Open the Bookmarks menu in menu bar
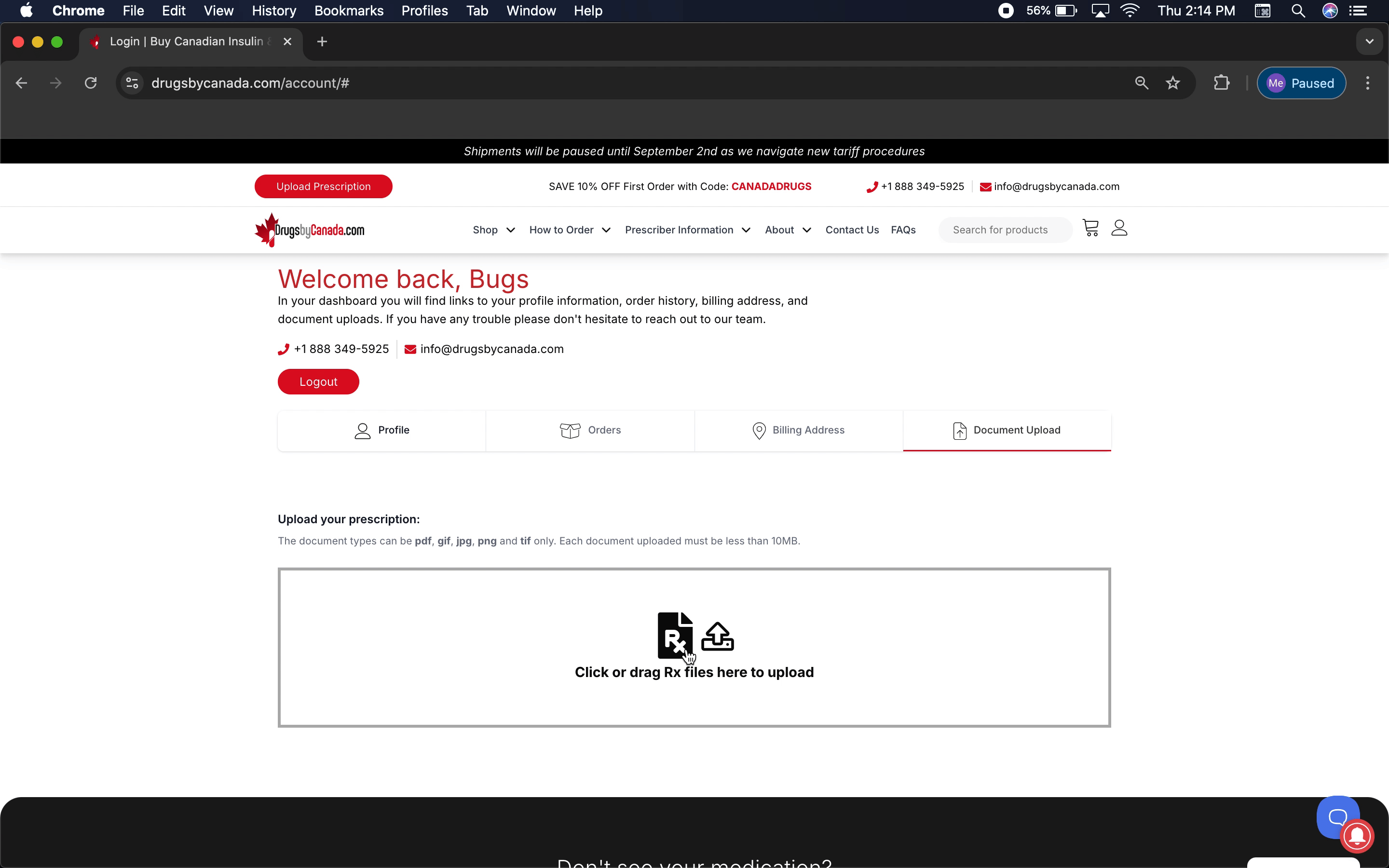This screenshot has width=1389, height=868. pyautogui.click(x=348, y=11)
